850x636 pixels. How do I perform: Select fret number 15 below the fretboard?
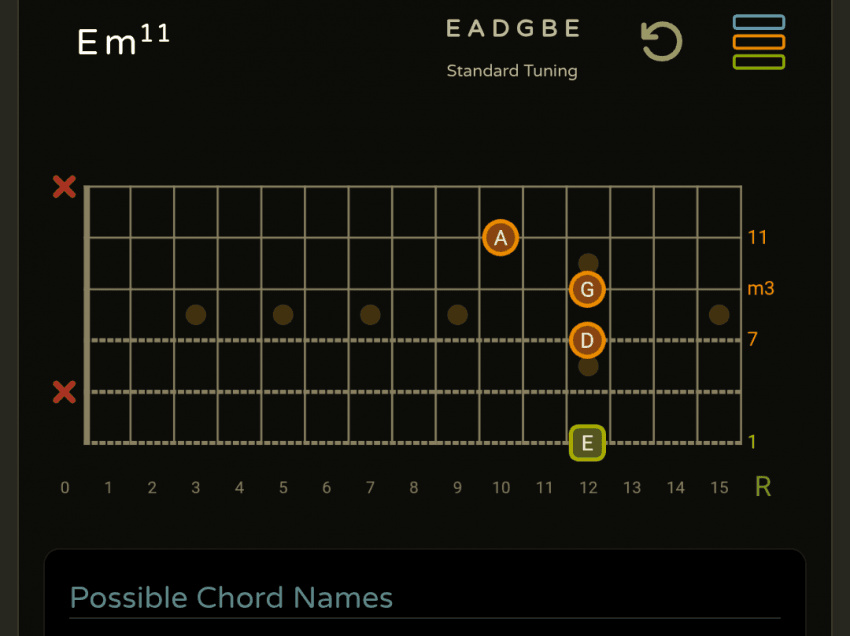719,488
